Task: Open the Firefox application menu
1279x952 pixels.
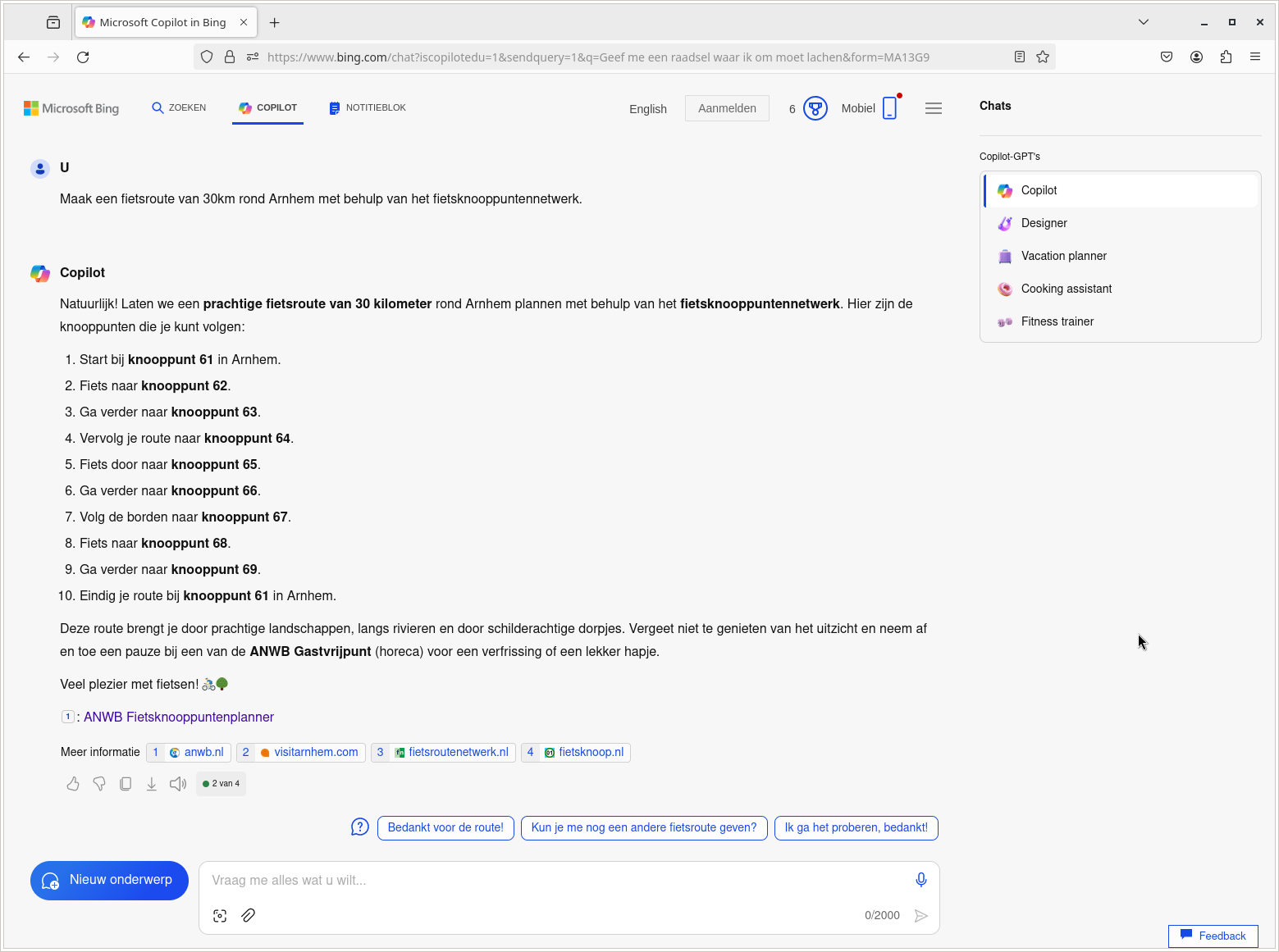Action: point(1255,57)
